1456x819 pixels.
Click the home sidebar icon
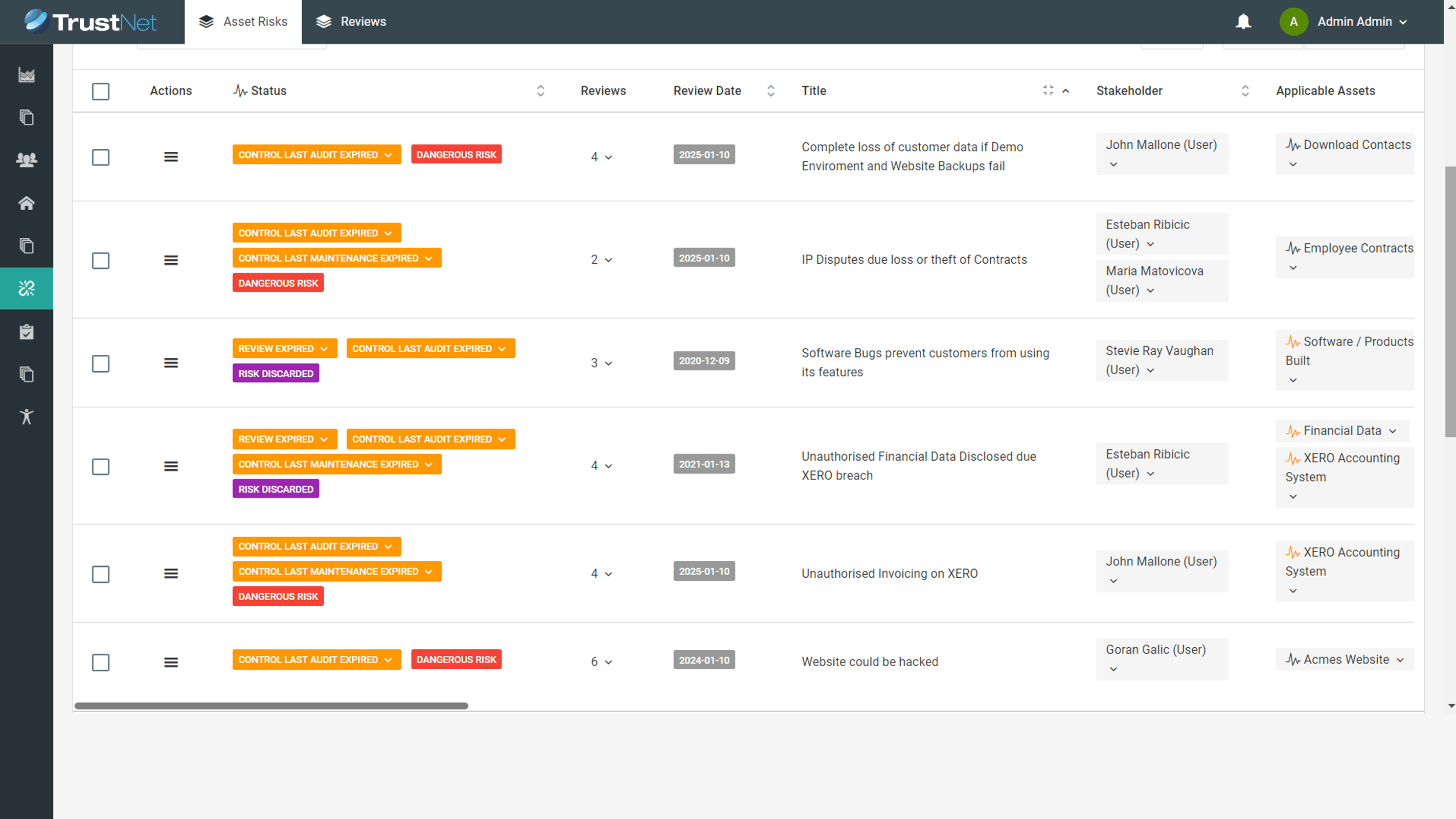(27, 203)
